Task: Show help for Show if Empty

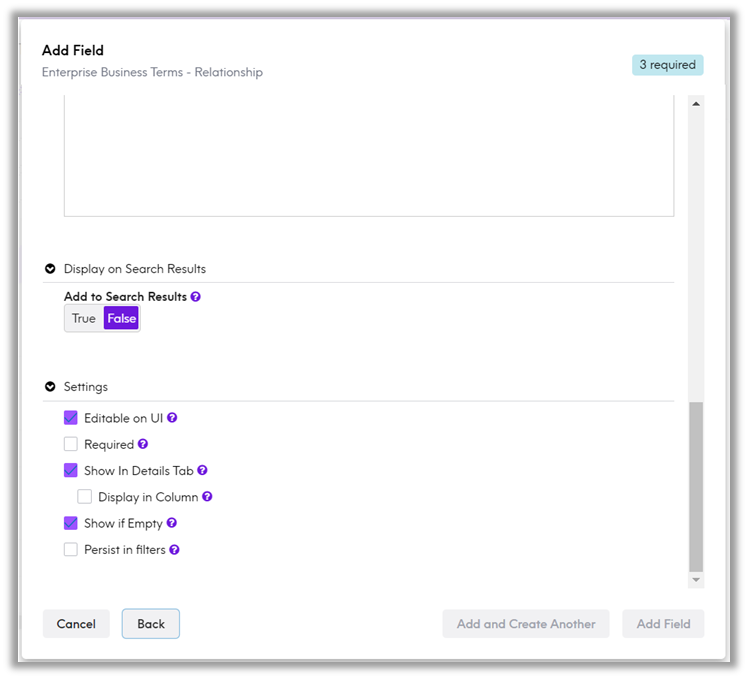Action: [172, 523]
